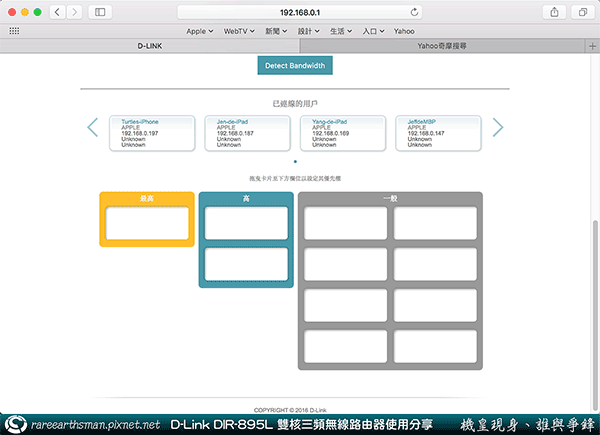
Task: Add a new tab with plus button
Action: pos(592,46)
